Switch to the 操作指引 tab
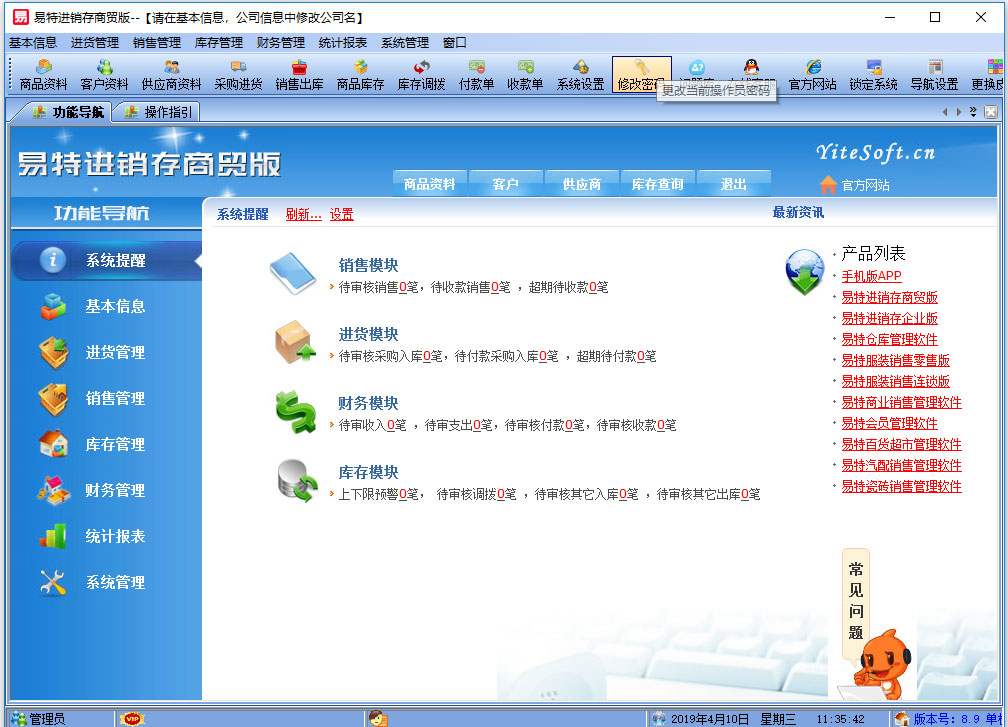 pyautogui.click(x=158, y=112)
